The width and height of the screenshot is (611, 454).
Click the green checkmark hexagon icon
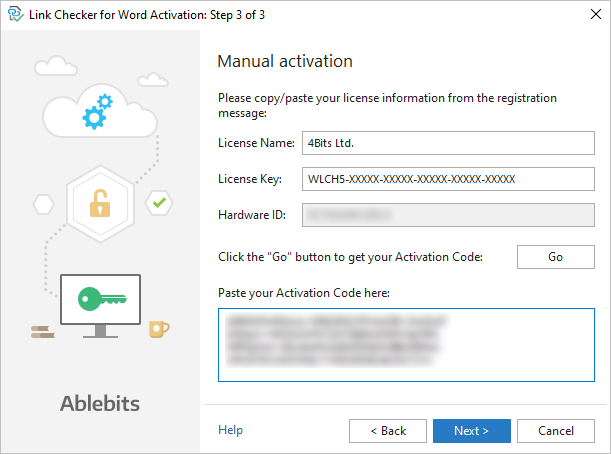(x=159, y=203)
